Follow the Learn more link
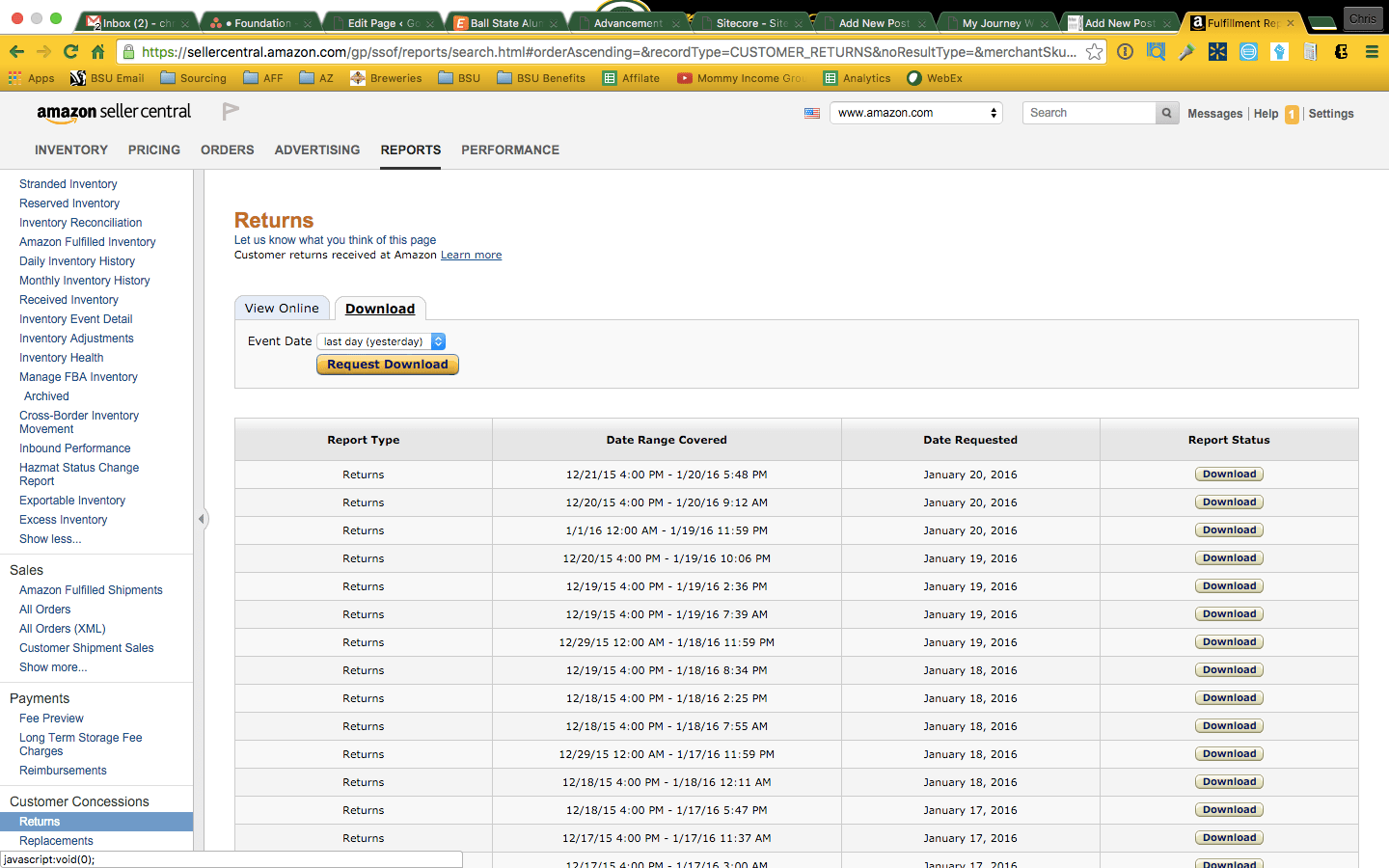This screenshot has height=868, width=1389. (471, 256)
